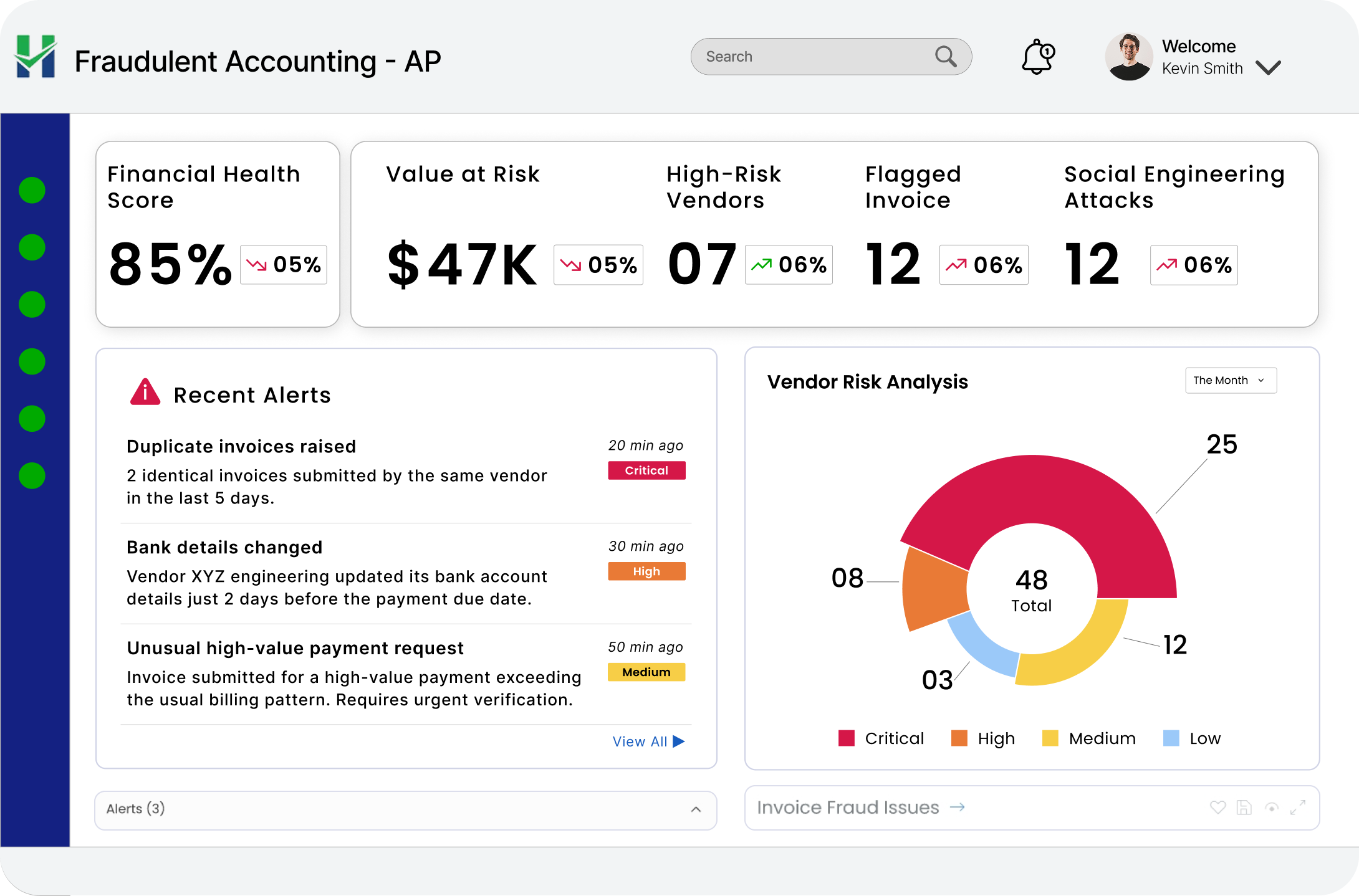Viewport: 1359px width, 896px height.
Task: Click the Recent Alerts warning triangle icon
Action: click(145, 393)
